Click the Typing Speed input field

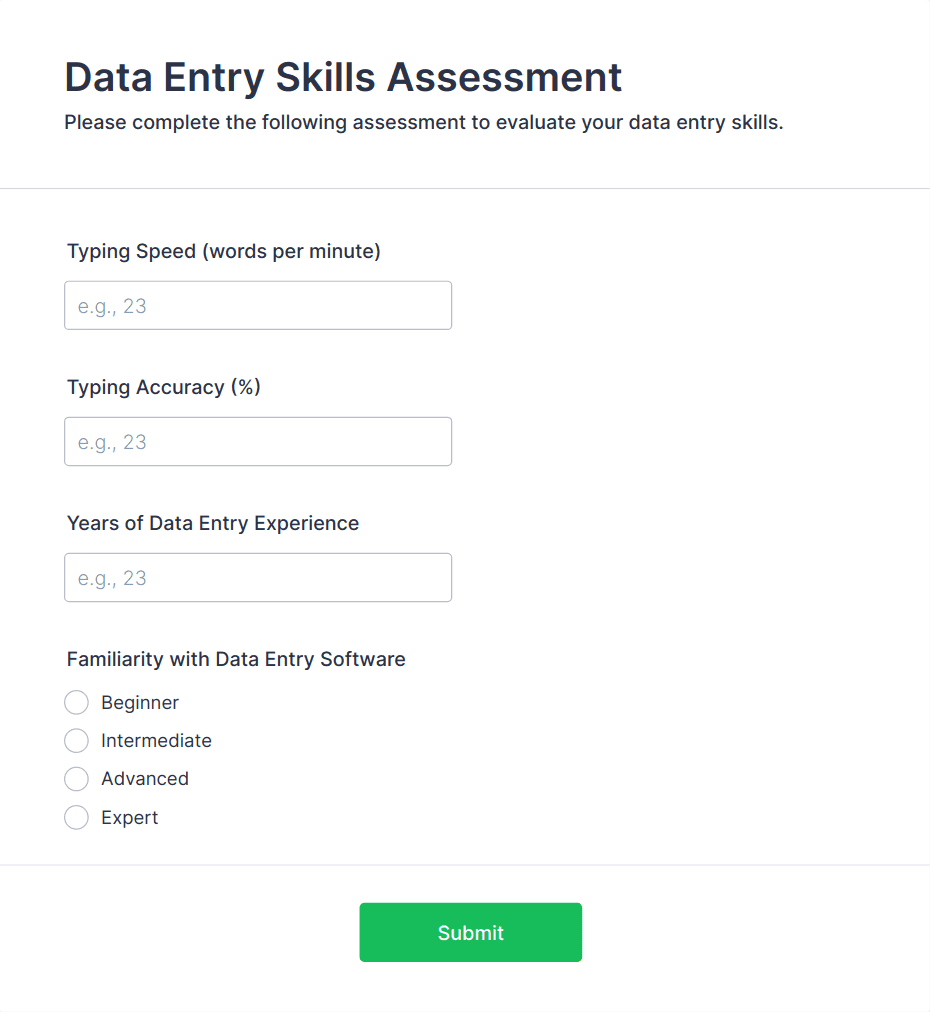258,305
